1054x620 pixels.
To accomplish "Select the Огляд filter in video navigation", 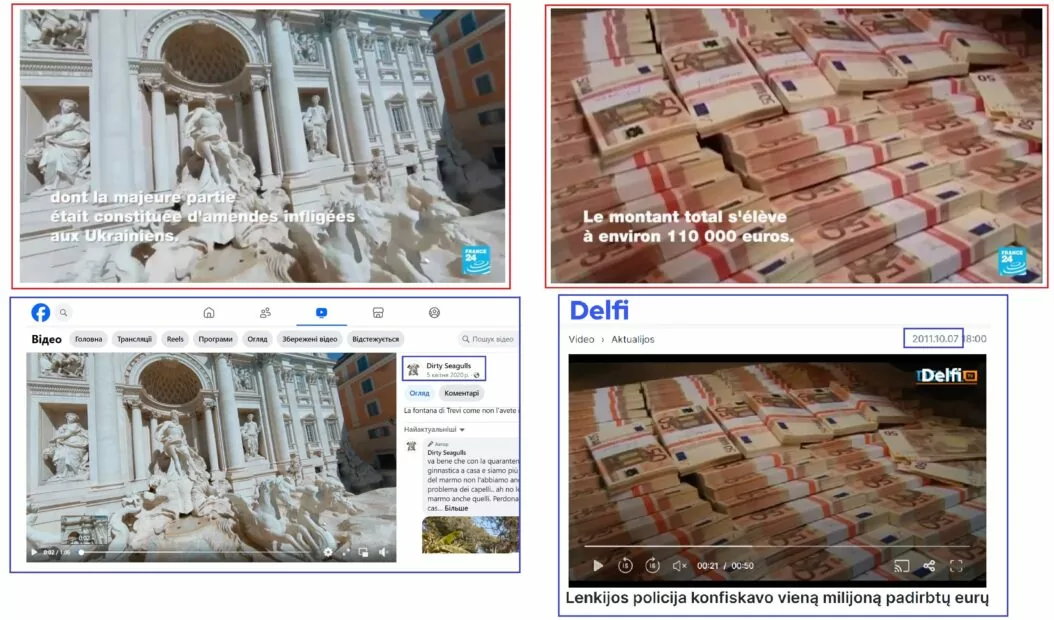I will click(257, 339).
